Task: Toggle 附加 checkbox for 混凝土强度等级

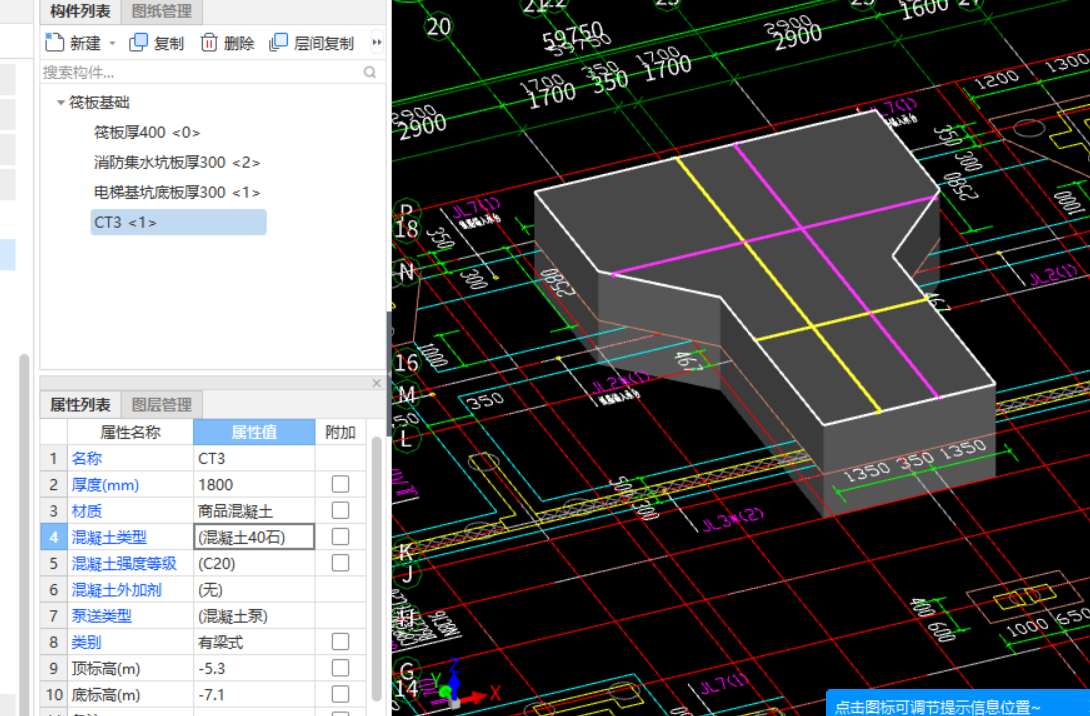Action: (x=340, y=563)
